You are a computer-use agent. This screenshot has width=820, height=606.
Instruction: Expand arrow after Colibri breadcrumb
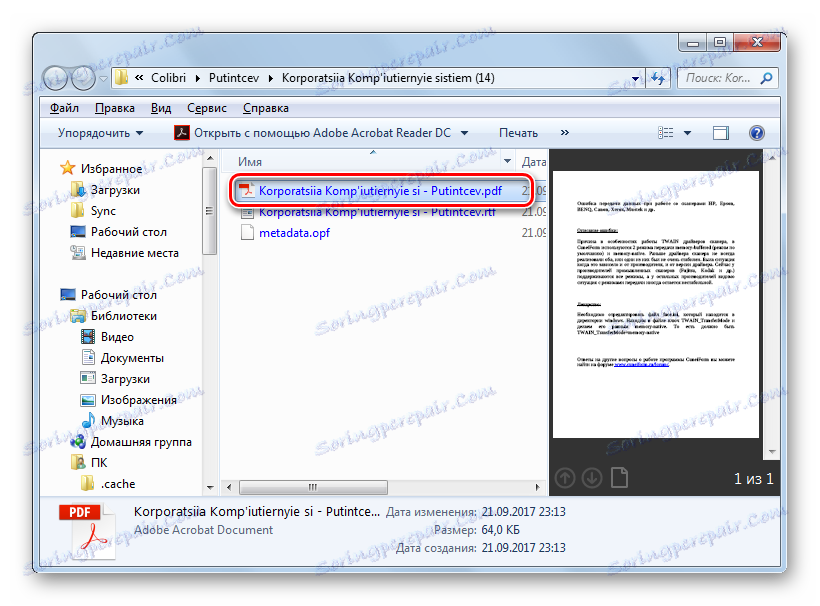click(x=198, y=78)
